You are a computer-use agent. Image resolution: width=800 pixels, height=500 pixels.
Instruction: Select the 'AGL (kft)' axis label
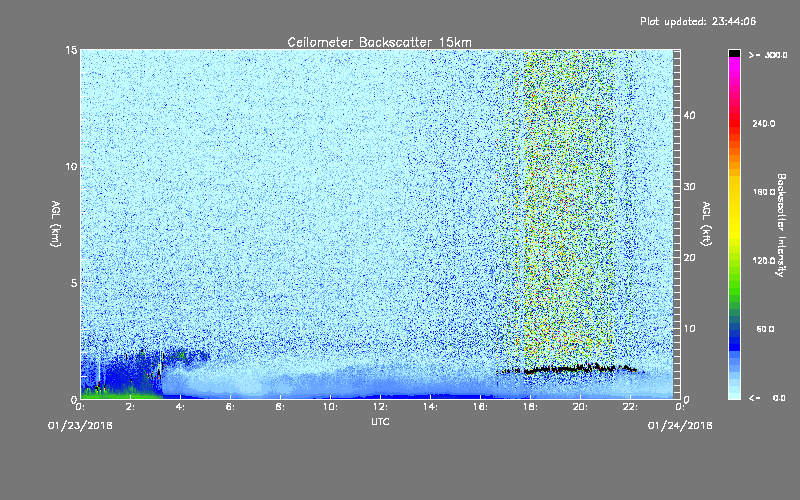click(x=706, y=223)
